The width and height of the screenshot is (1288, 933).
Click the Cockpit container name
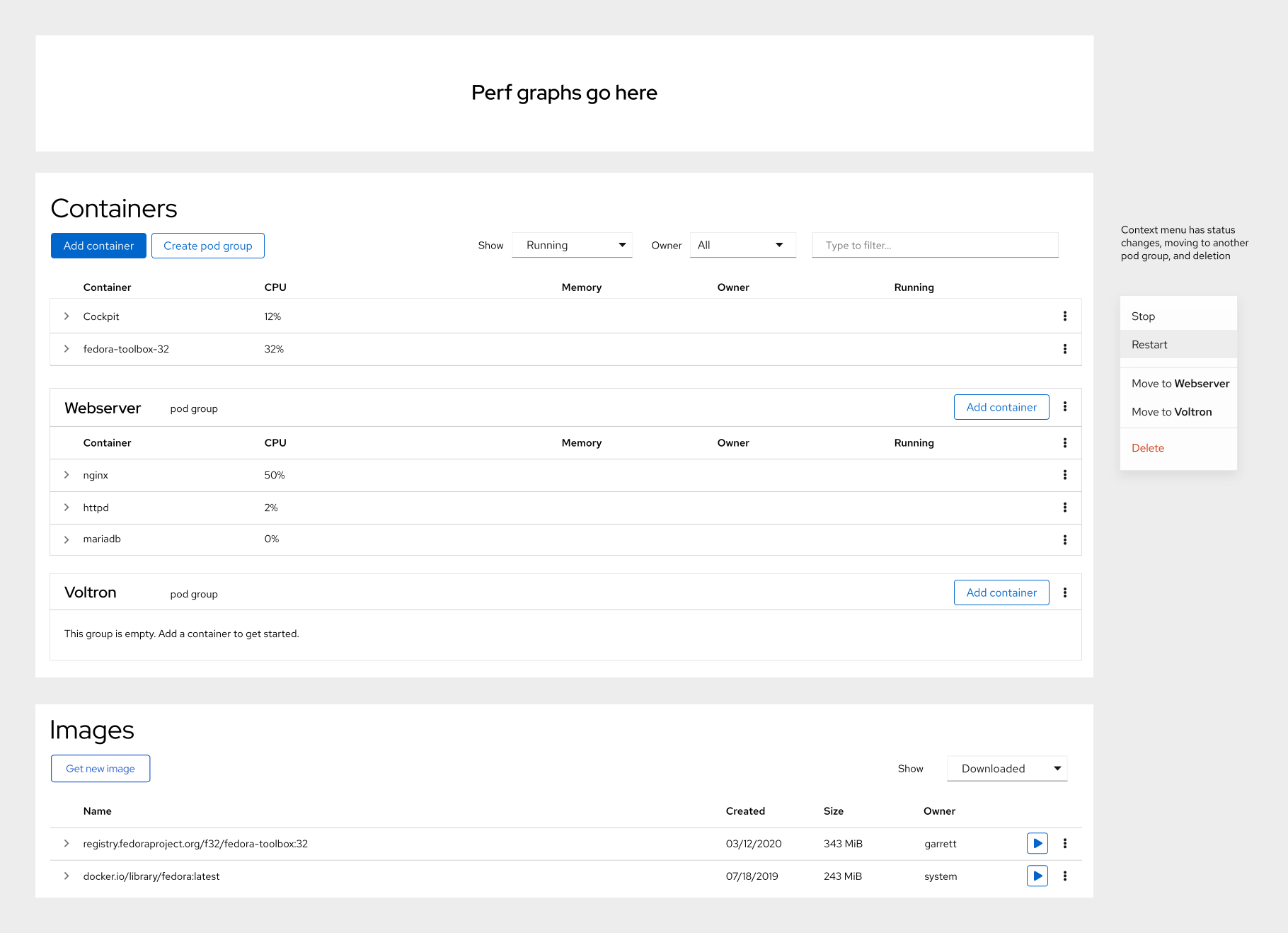point(101,316)
